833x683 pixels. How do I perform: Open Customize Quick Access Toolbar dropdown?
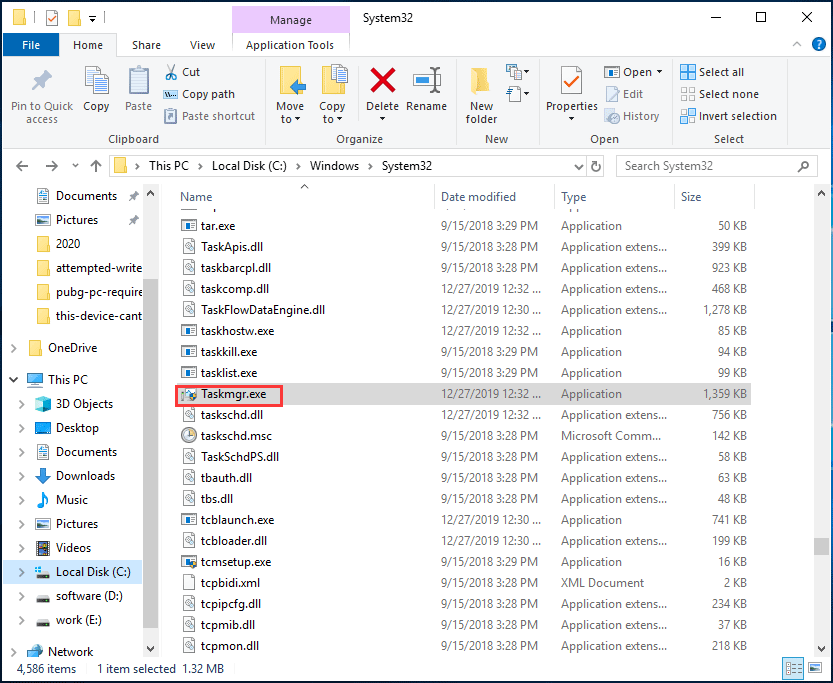[x=92, y=19]
